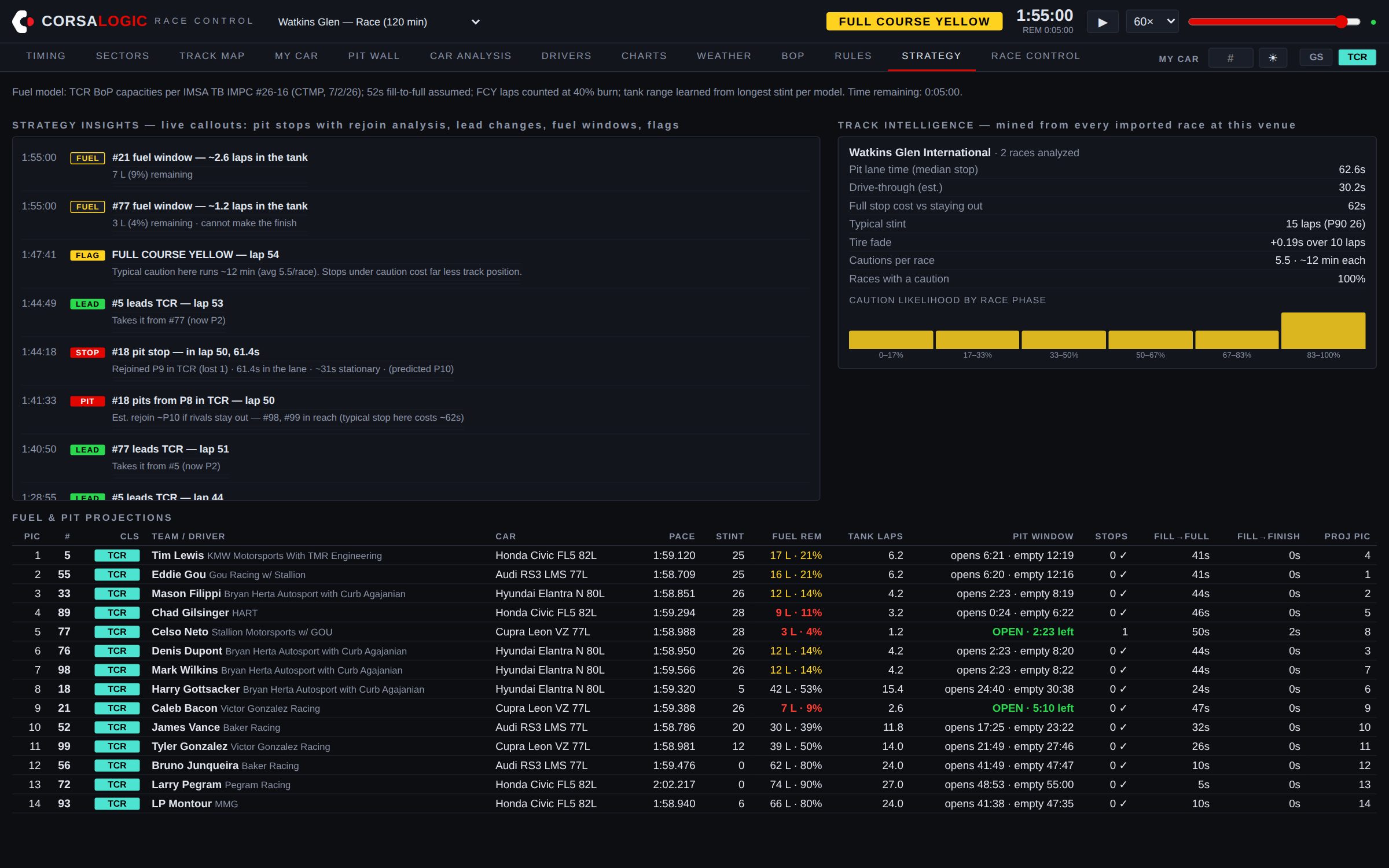Click the FUEL badge for #77 fuel window

pos(87,207)
